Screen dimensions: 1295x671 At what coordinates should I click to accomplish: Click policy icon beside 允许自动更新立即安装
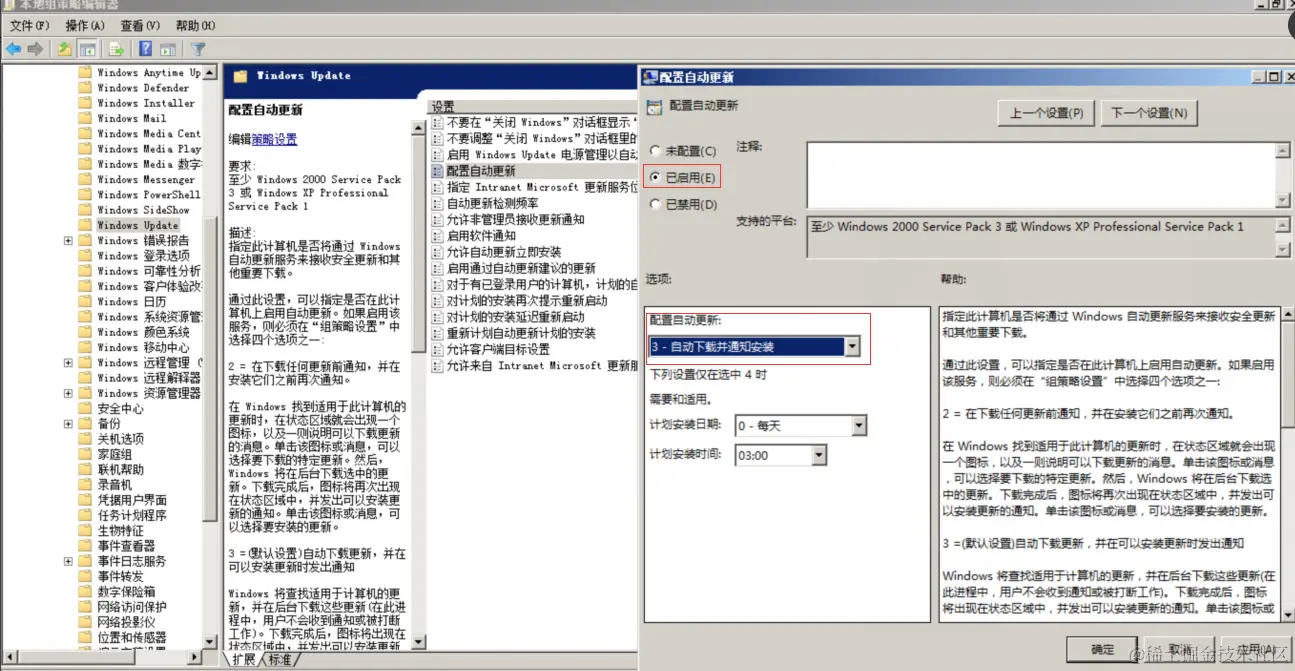[x=437, y=252]
